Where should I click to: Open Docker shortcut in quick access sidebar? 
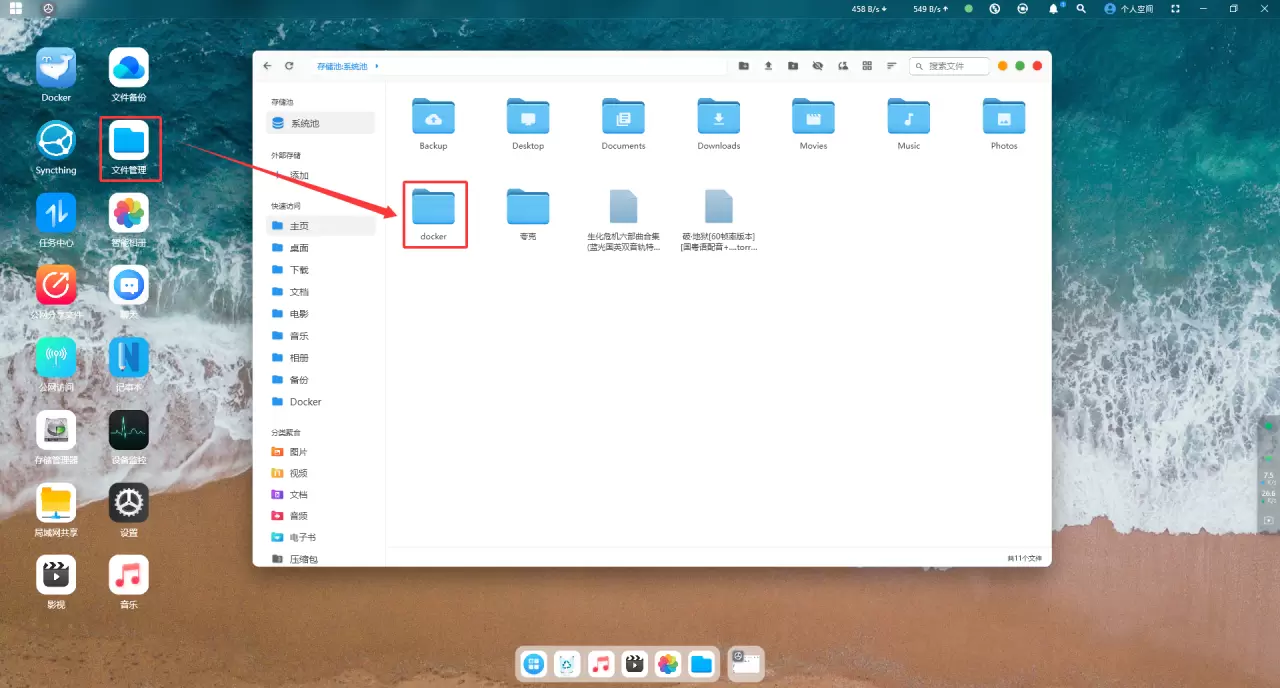[x=305, y=402]
